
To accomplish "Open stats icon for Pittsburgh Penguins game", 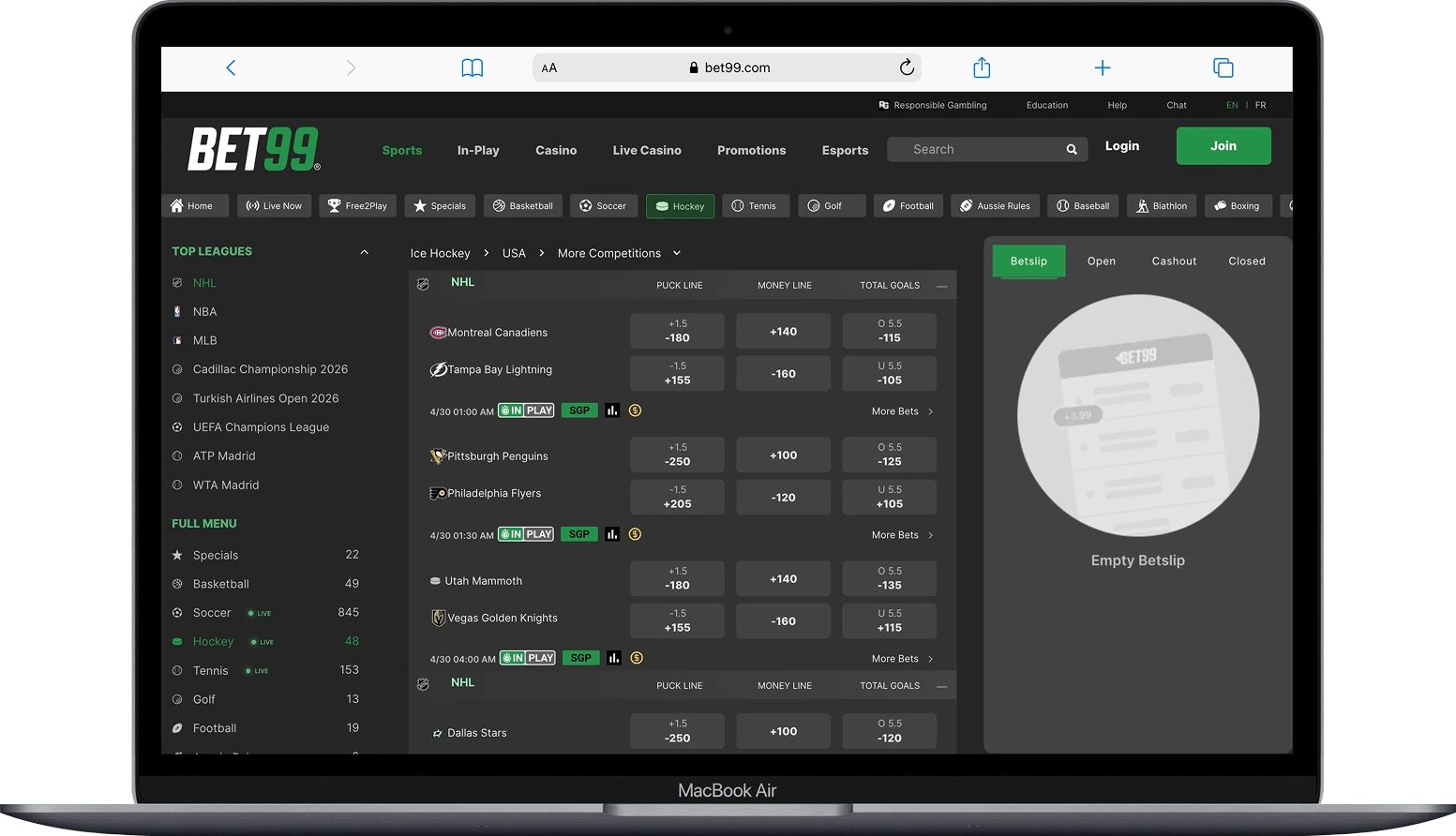I will (612, 534).
